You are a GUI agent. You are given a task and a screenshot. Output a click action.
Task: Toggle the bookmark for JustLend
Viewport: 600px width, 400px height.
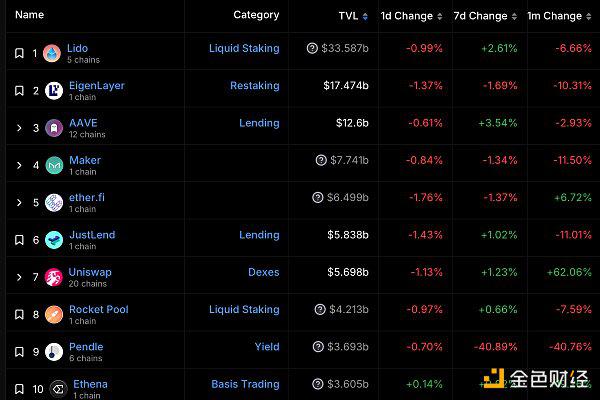pos(19,240)
